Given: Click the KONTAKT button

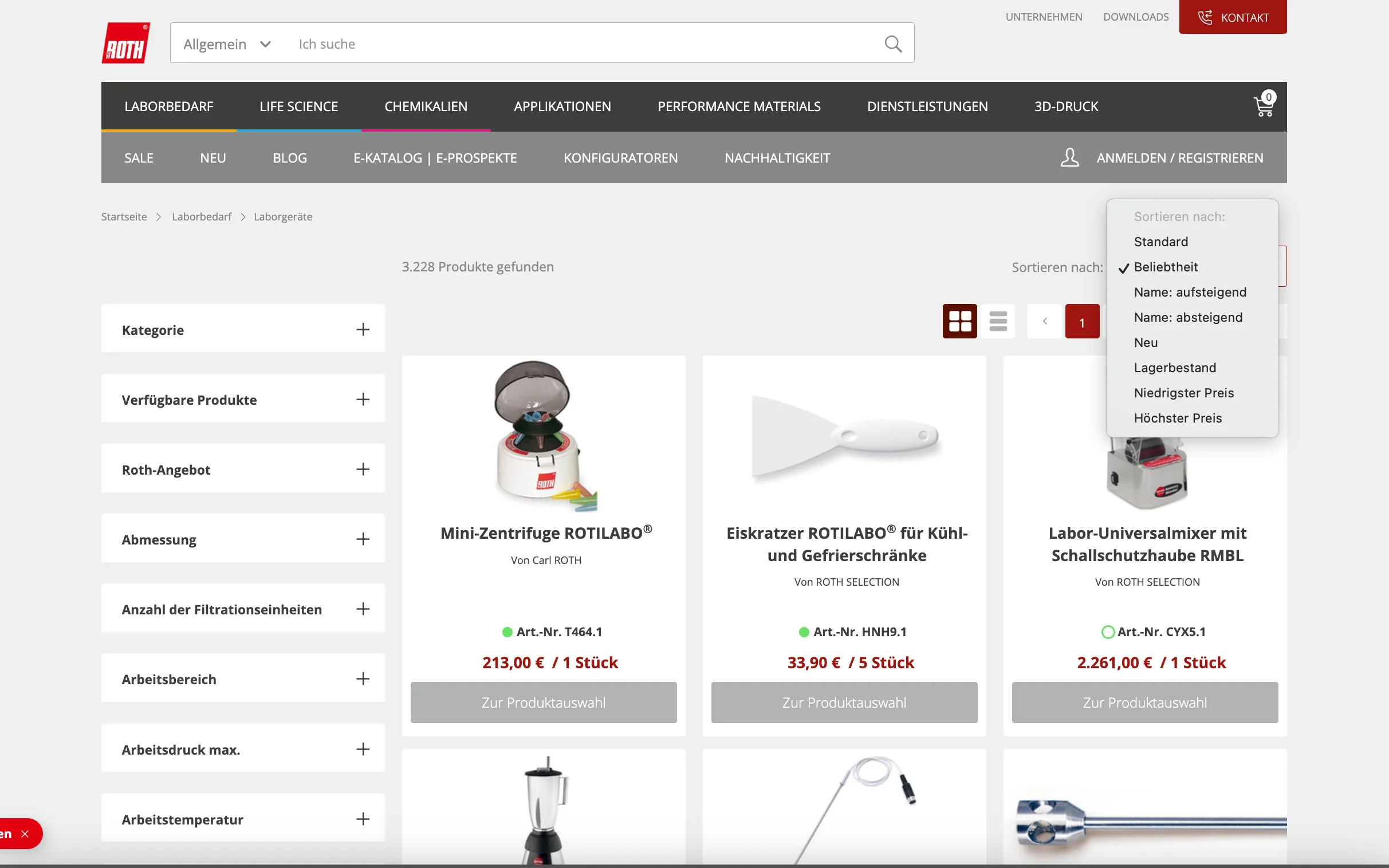Looking at the screenshot, I should (1233, 17).
